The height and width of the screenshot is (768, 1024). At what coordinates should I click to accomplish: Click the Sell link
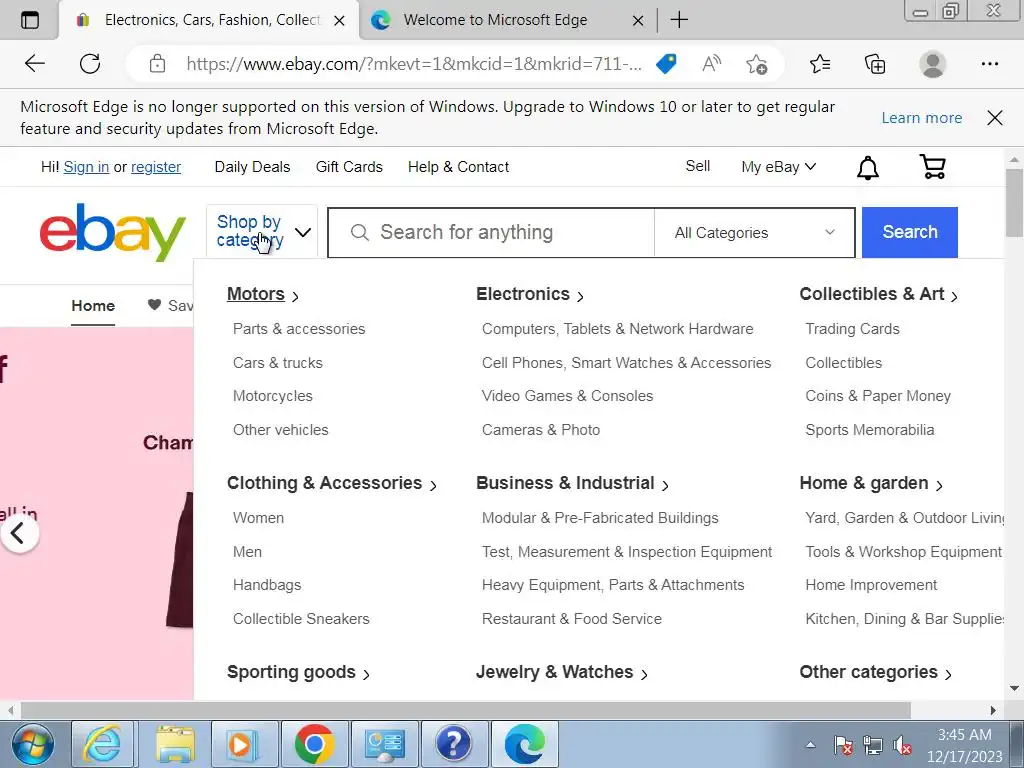(697, 167)
